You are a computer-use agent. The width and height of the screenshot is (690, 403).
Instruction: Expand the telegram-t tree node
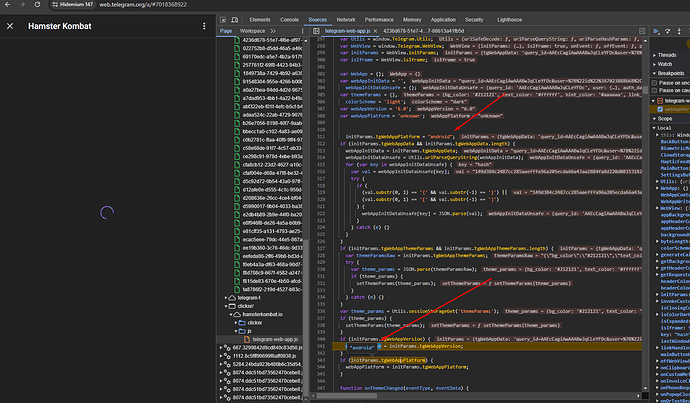[226, 298]
